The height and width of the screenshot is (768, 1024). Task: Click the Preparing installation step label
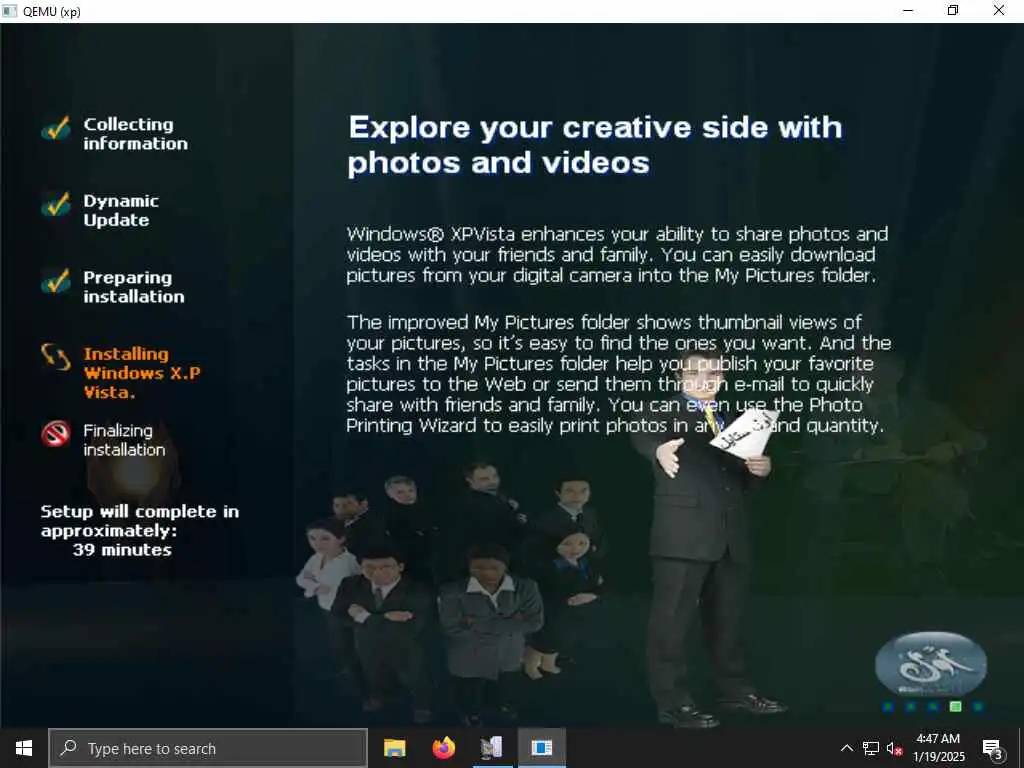[x=134, y=287]
